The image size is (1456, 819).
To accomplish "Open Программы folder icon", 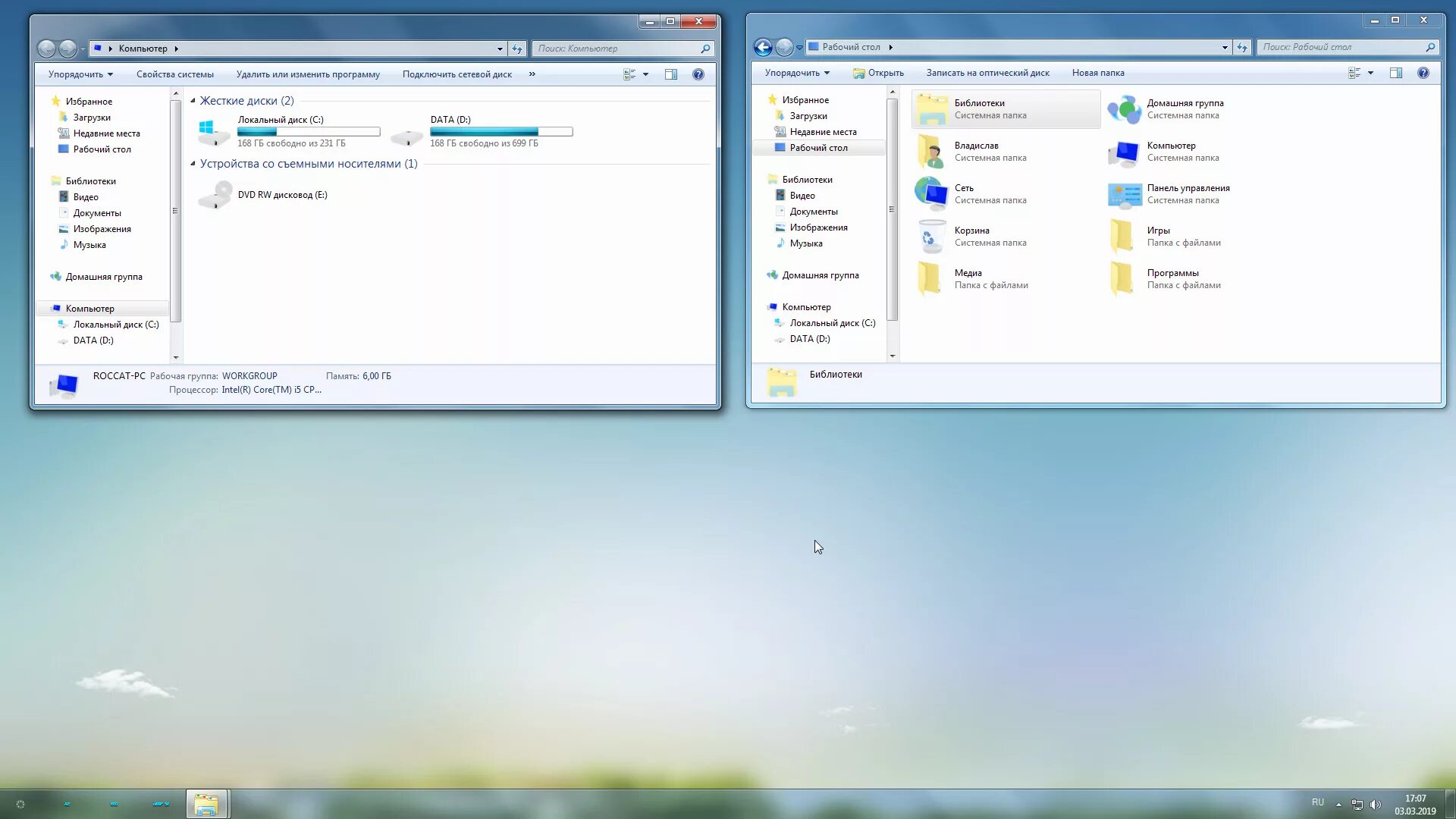I will point(1122,279).
